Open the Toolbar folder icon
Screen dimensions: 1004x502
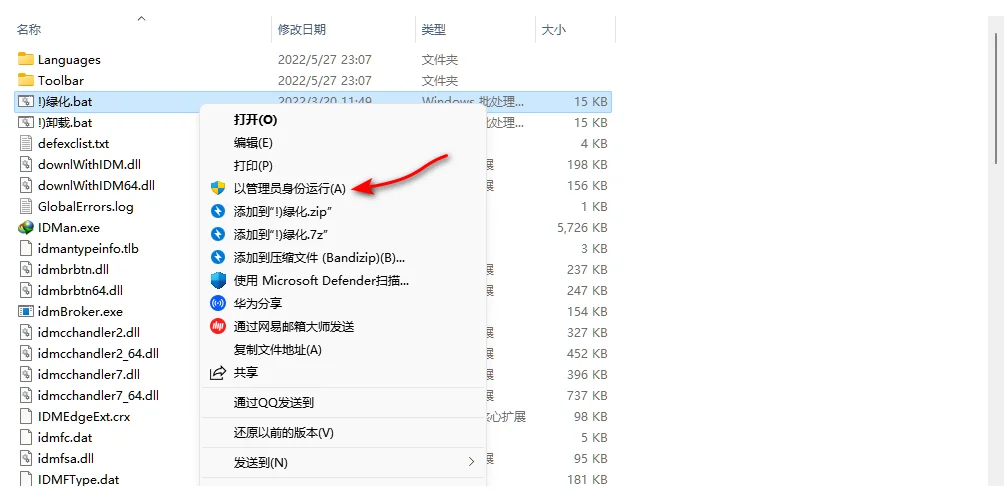click(x=26, y=80)
